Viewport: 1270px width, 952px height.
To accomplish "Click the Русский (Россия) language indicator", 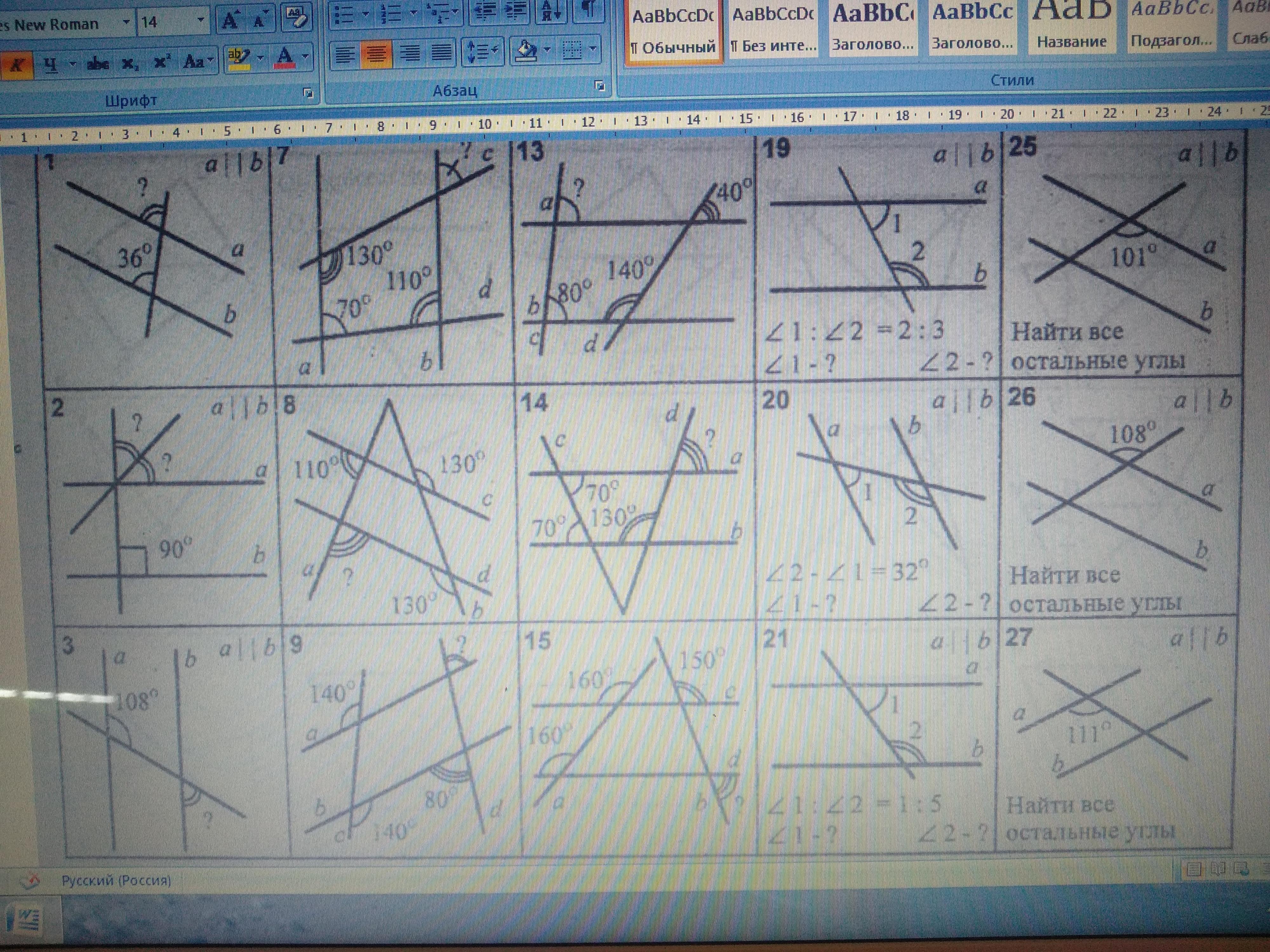I will [x=116, y=880].
